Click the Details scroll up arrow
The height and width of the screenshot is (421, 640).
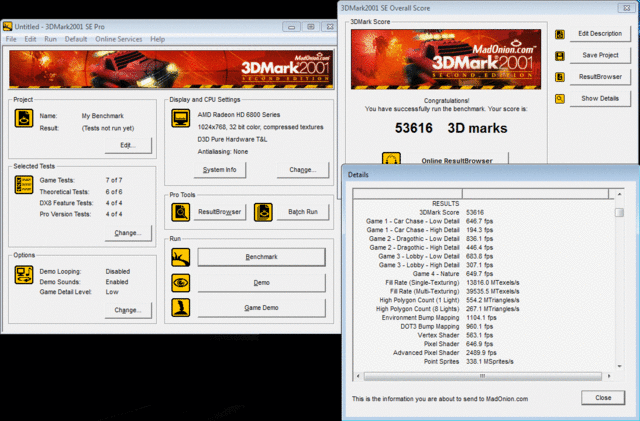point(620,194)
